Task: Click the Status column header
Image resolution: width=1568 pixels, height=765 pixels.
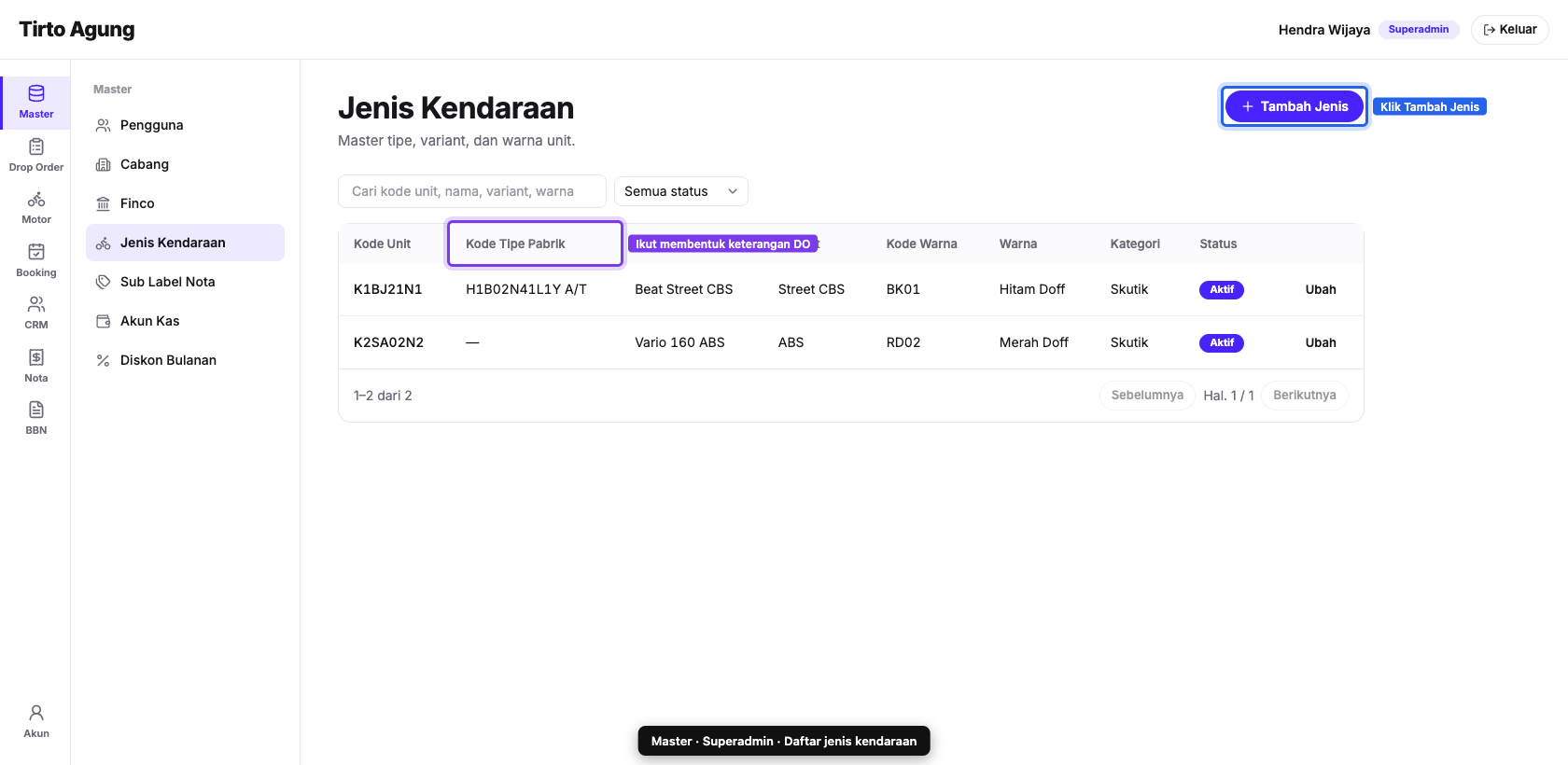Action: click(1218, 243)
